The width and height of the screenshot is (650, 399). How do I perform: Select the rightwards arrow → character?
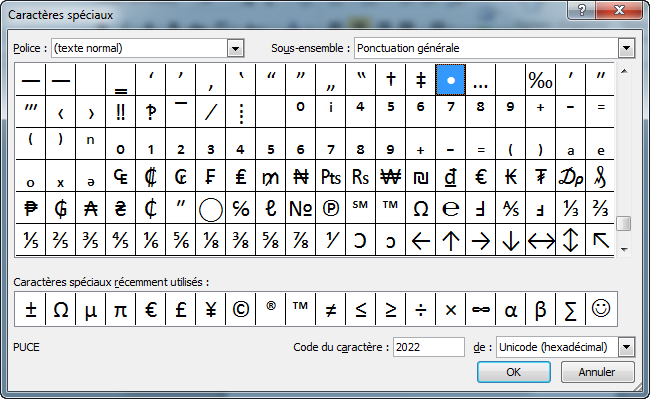coord(480,240)
